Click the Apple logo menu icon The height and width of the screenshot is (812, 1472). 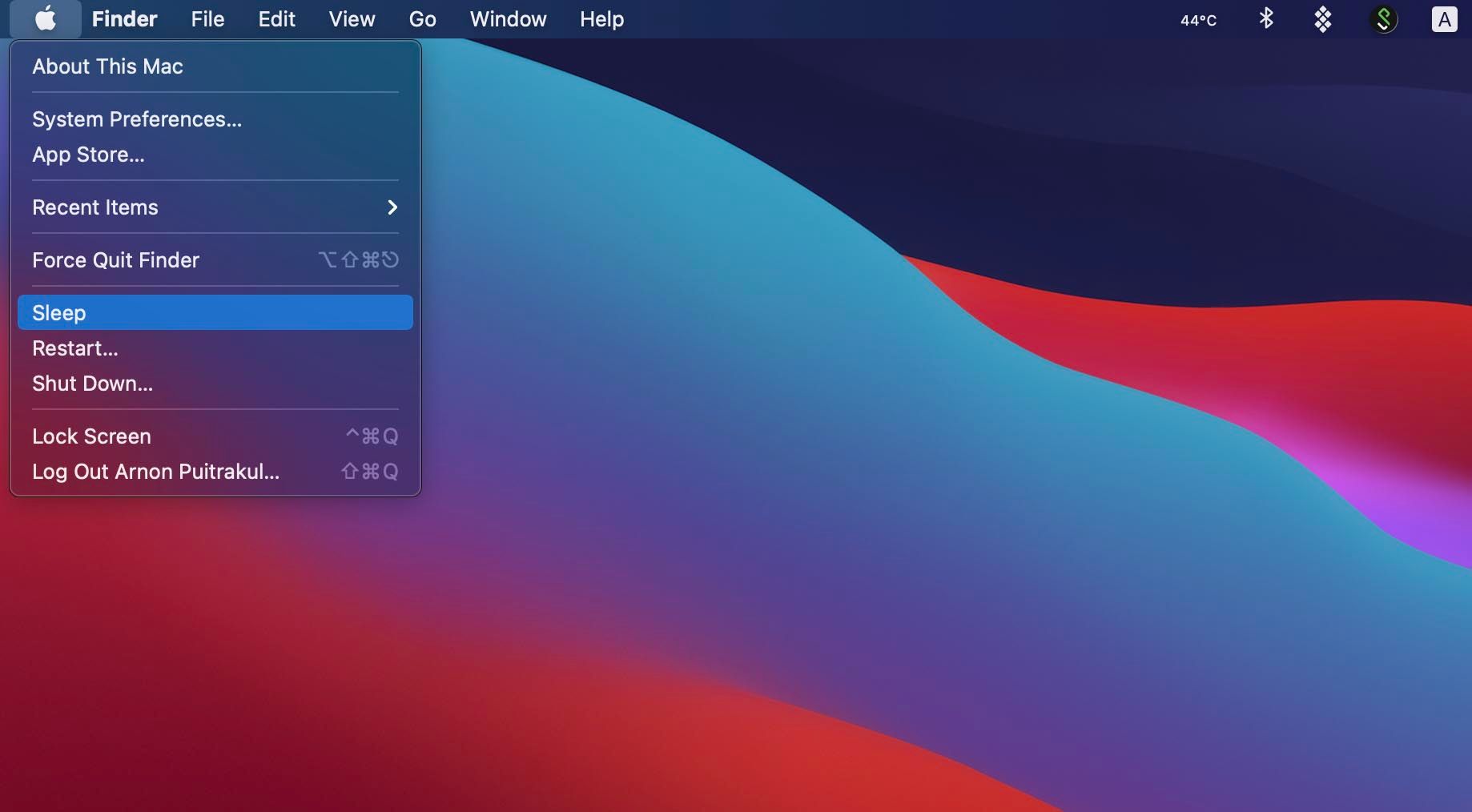[46, 18]
